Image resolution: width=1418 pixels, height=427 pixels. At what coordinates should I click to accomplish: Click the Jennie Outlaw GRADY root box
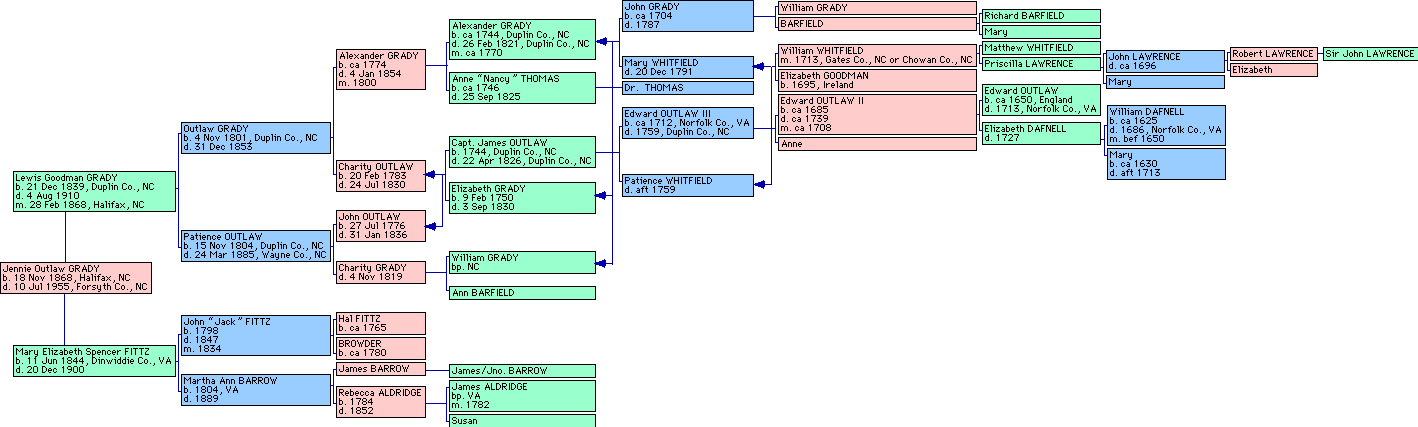point(76,277)
